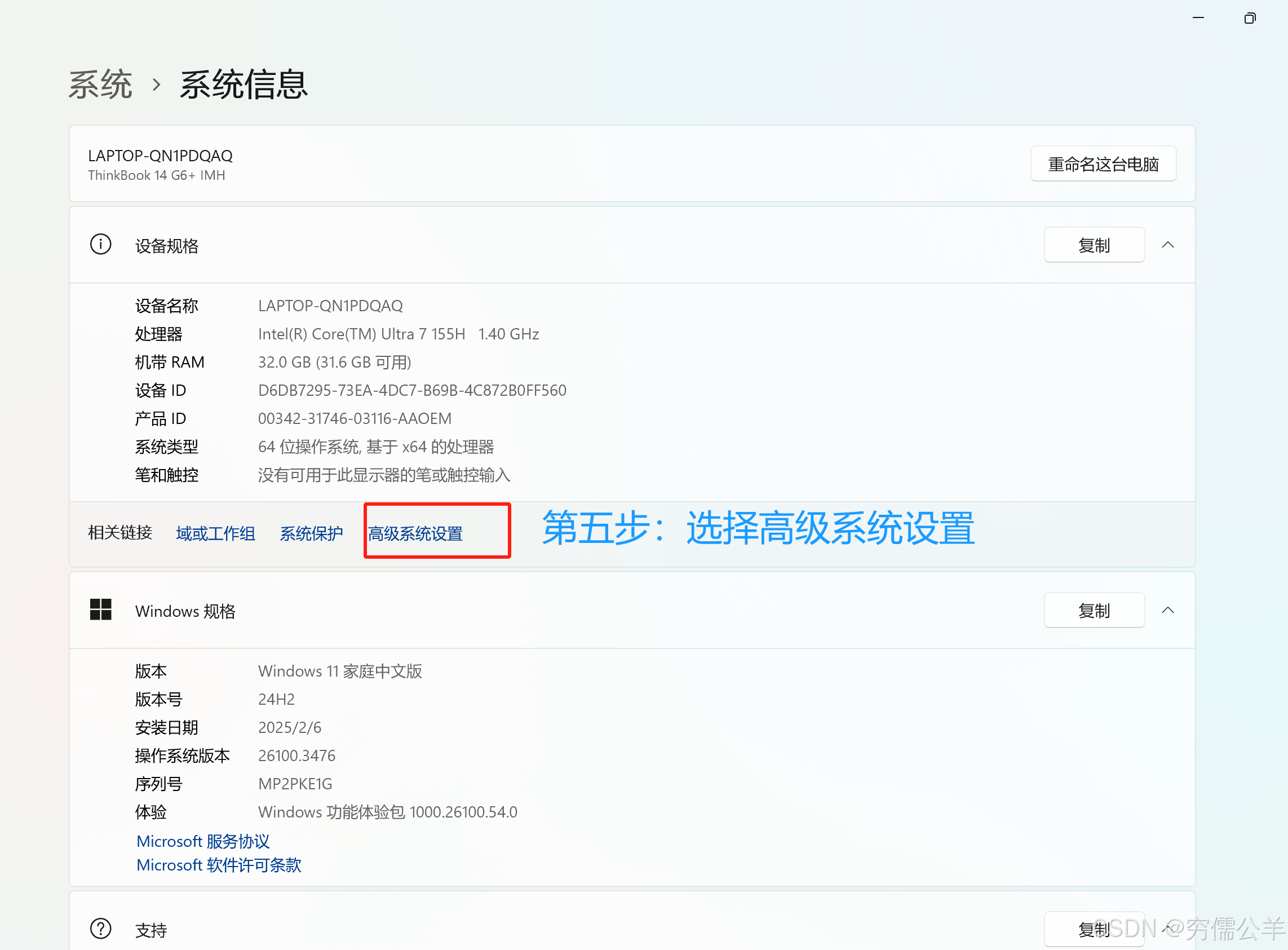The width and height of the screenshot is (1288, 950).
Task: Open 系统保护 link
Action: point(311,534)
